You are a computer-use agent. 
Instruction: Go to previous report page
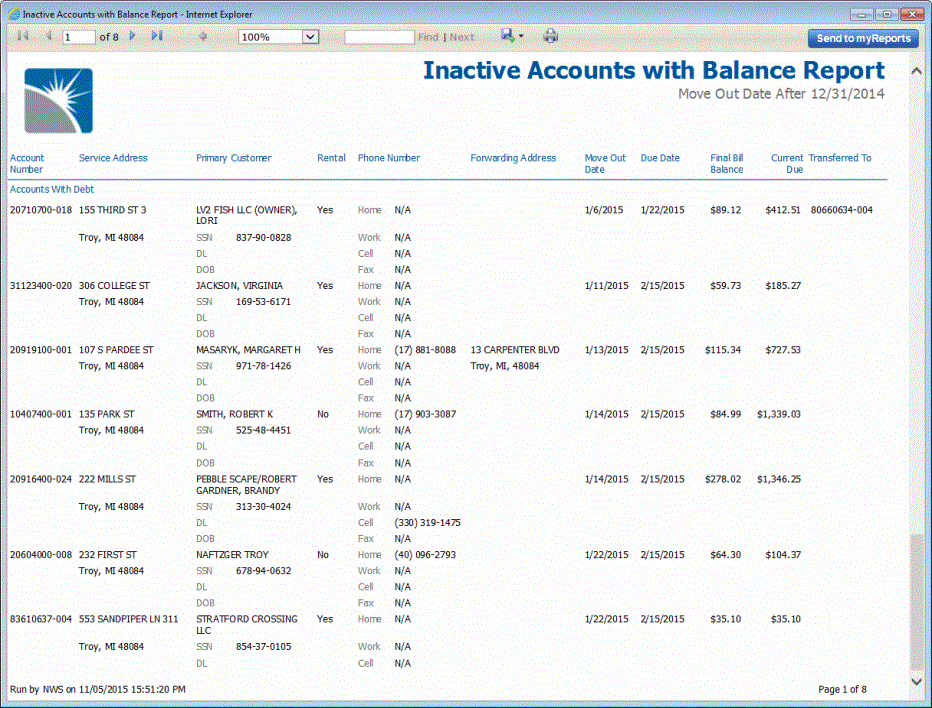coord(49,36)
